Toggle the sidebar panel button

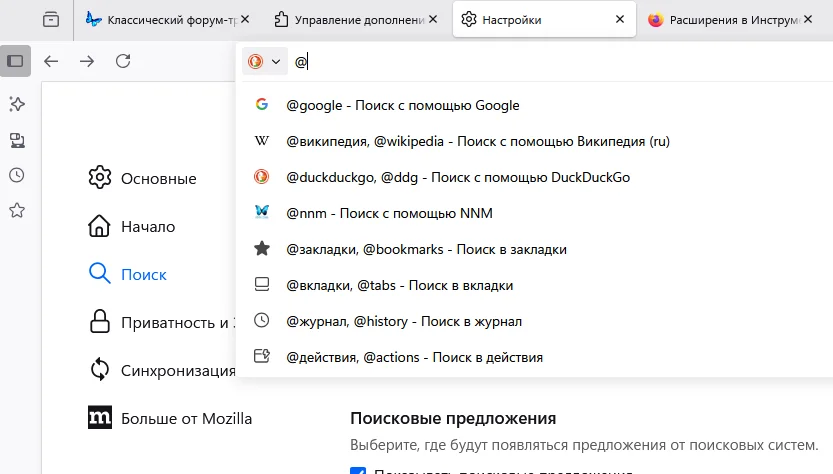pos(15,60)
